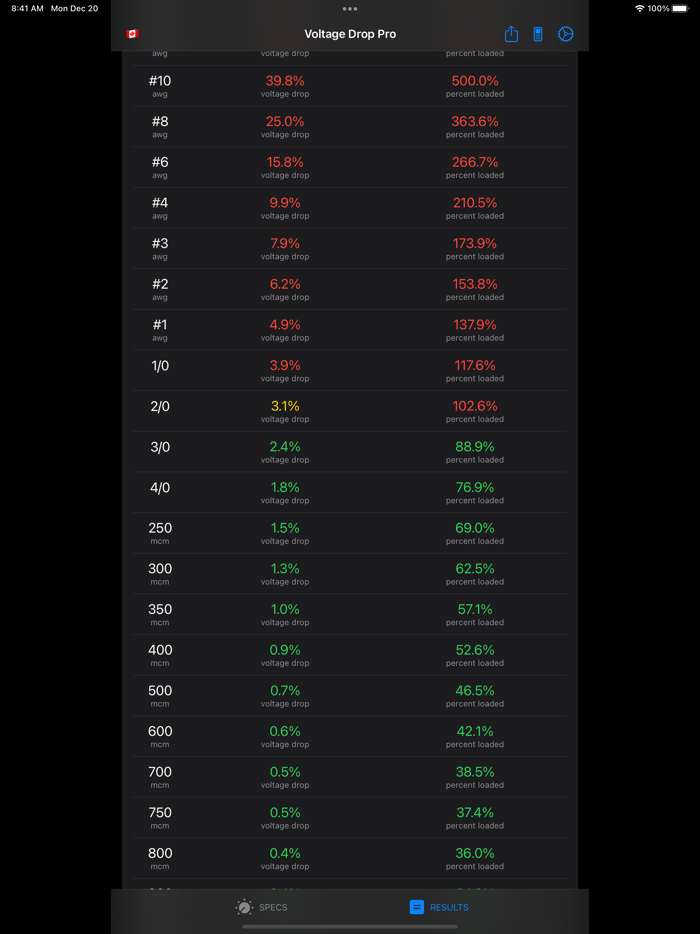Tap the 9.9% voltage drop for #4
The height and width of the screenshot is (934, 700).
[x=285, y=203]
